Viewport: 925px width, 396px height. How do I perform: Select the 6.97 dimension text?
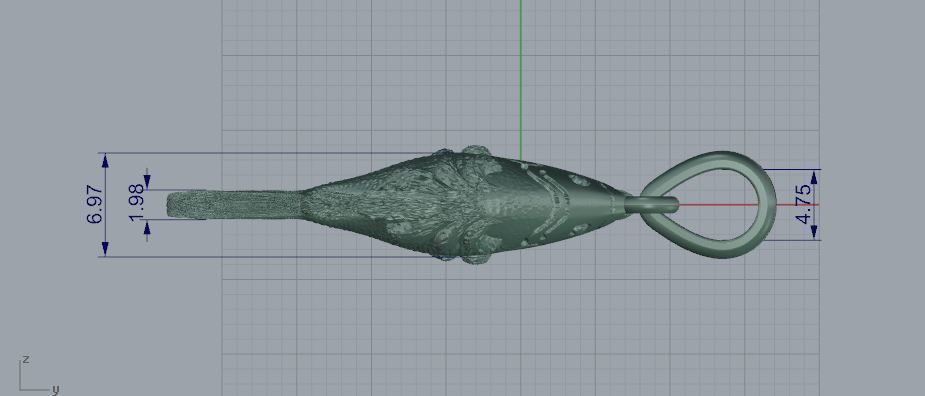coord(94,205)
